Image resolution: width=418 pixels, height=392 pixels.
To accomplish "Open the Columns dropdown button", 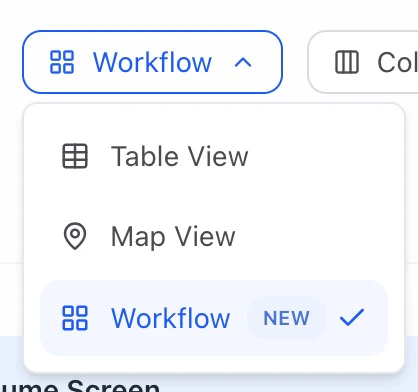I will [x=363, y=62].
